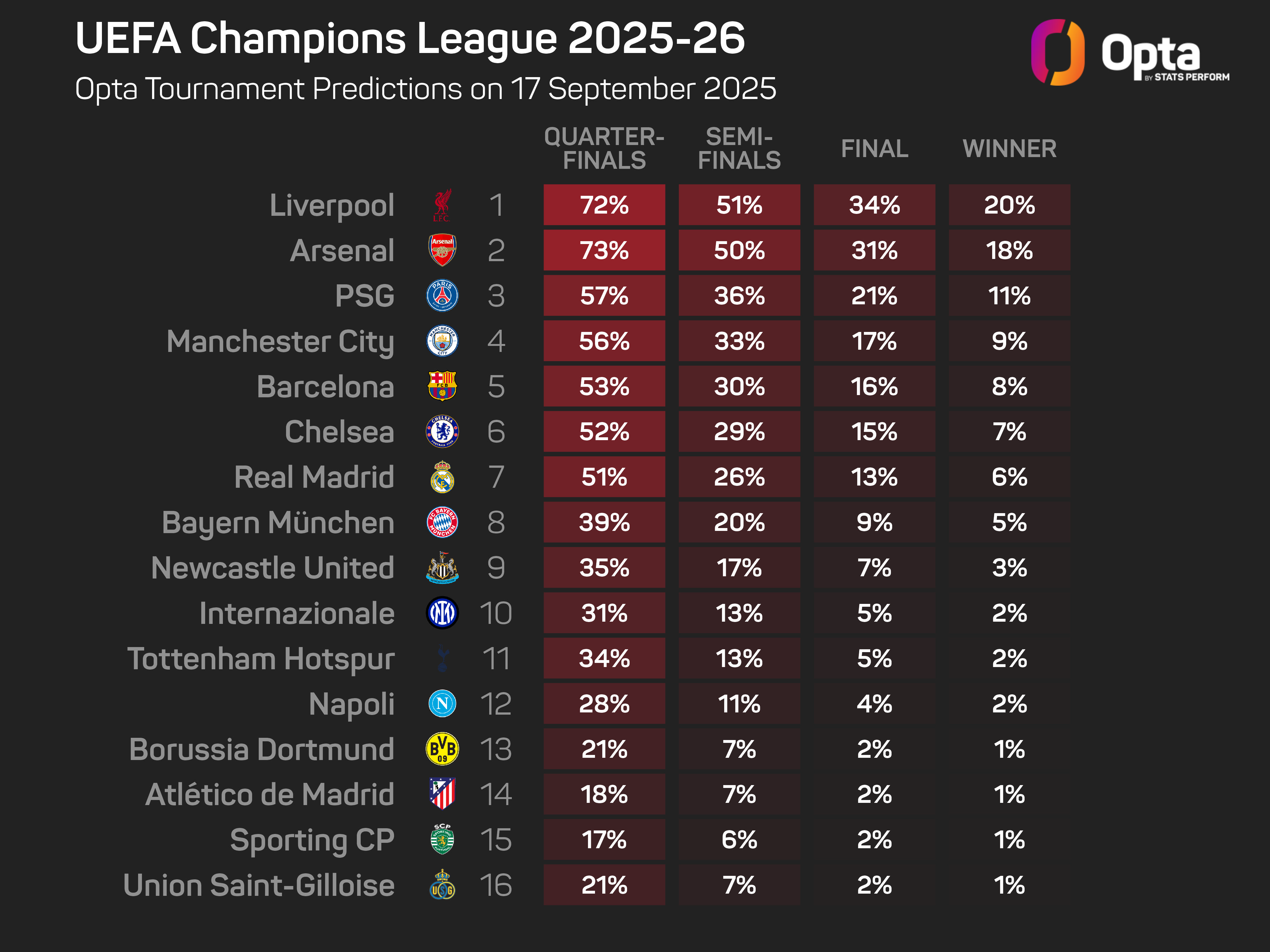The height and width of the screenshot is (952, 1270).
Task: Click the Chelsea club badge
Action: coord(442,432)
